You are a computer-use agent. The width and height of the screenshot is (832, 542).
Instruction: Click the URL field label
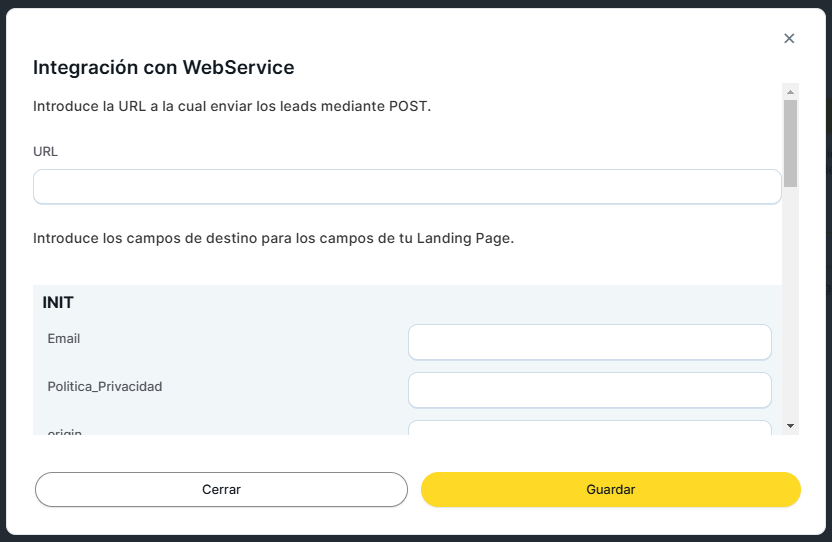[46, 152]
